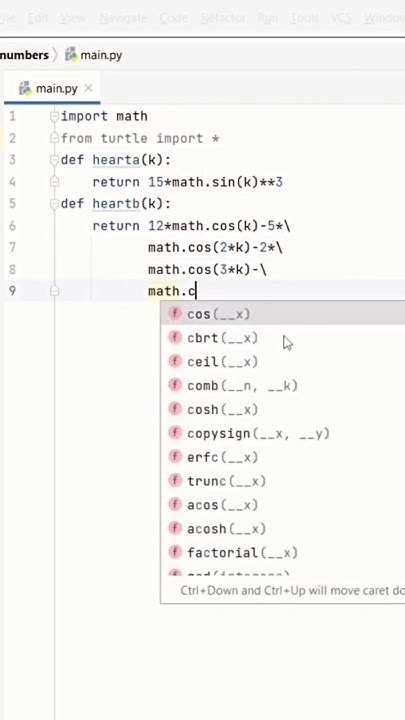This screenshot has width=405, height=720.
Task: Select the acos(__x) suggestion
Action: pyautogui.click(x=282, y=505)
